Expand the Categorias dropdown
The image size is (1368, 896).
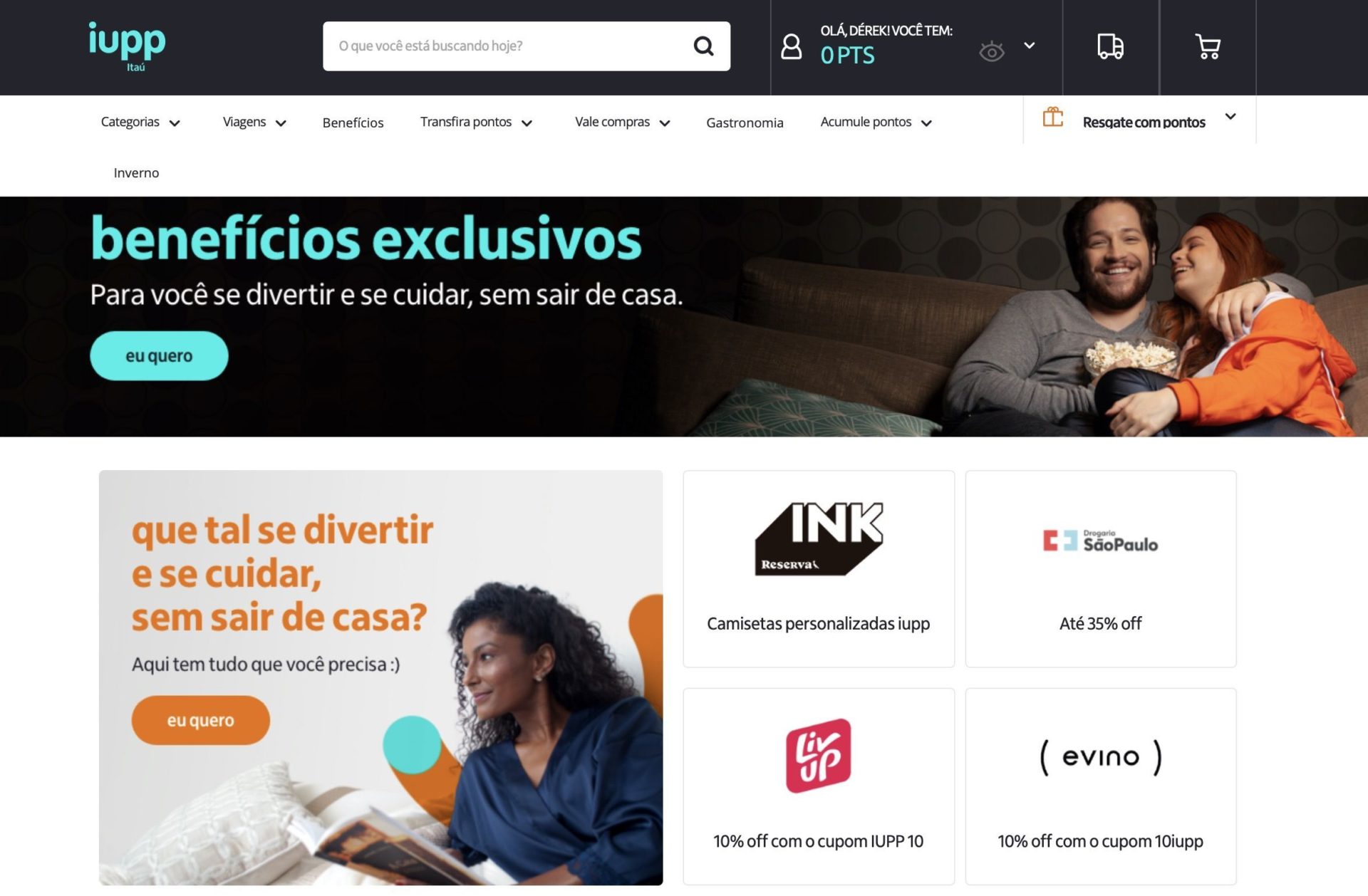[140, 123]
